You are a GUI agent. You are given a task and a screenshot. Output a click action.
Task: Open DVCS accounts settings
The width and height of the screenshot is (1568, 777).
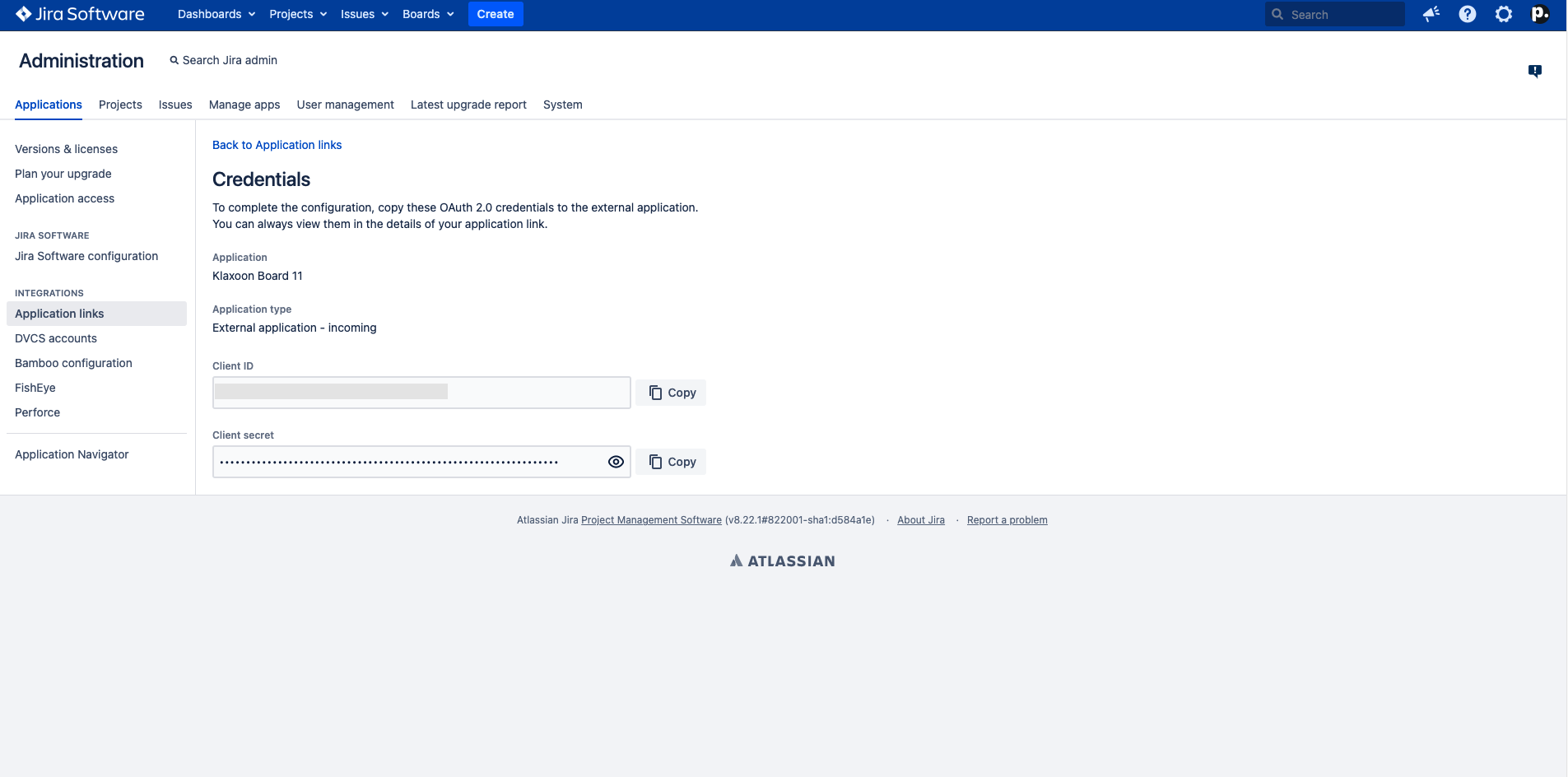pyautogui.click(x=55, y=338)
